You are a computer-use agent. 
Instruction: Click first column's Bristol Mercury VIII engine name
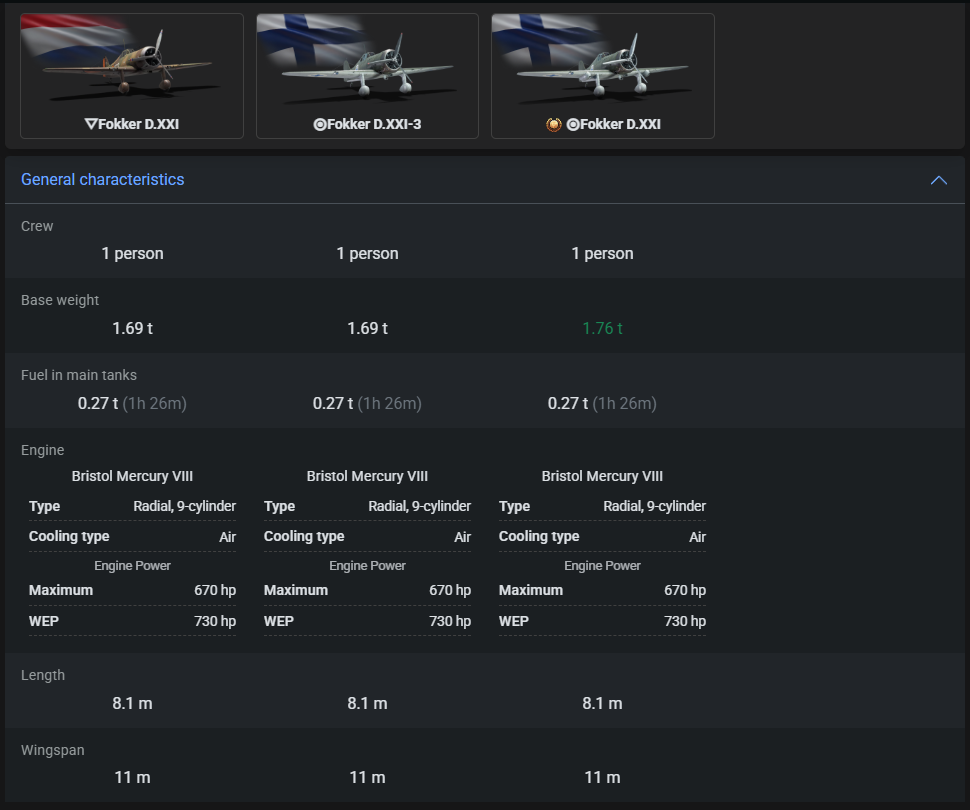[132, 477]
